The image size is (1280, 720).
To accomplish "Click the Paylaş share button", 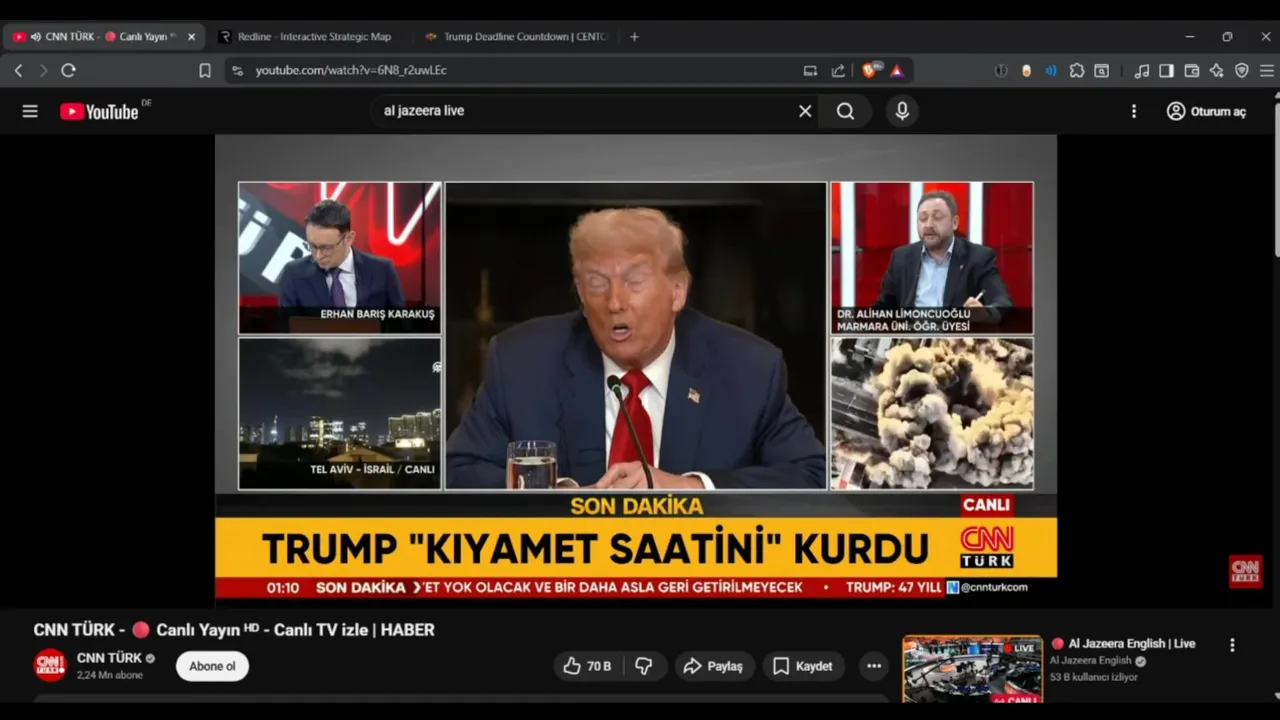I will click(713, 666).
